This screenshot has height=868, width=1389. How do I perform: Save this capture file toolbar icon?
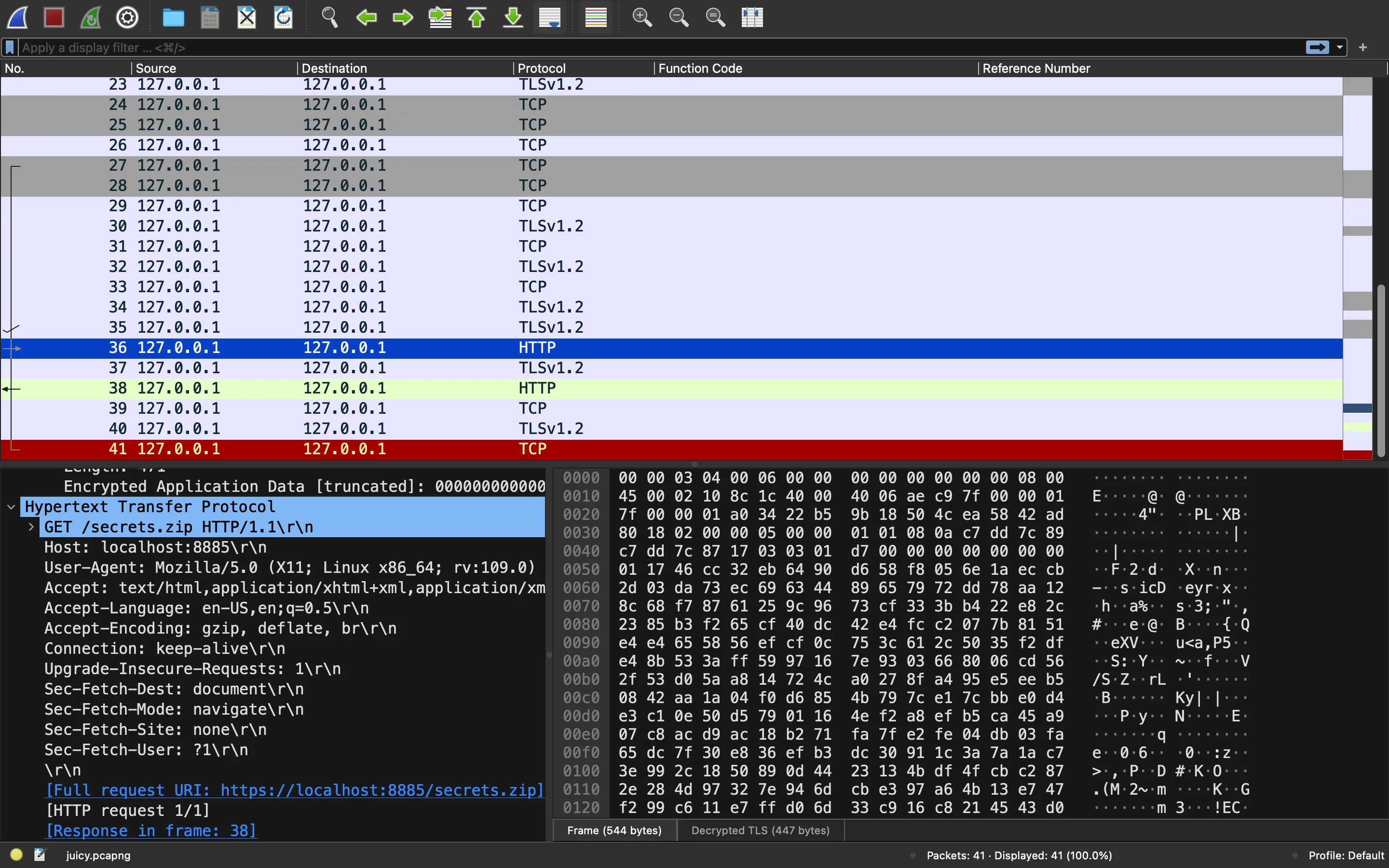tap(210, 17)
